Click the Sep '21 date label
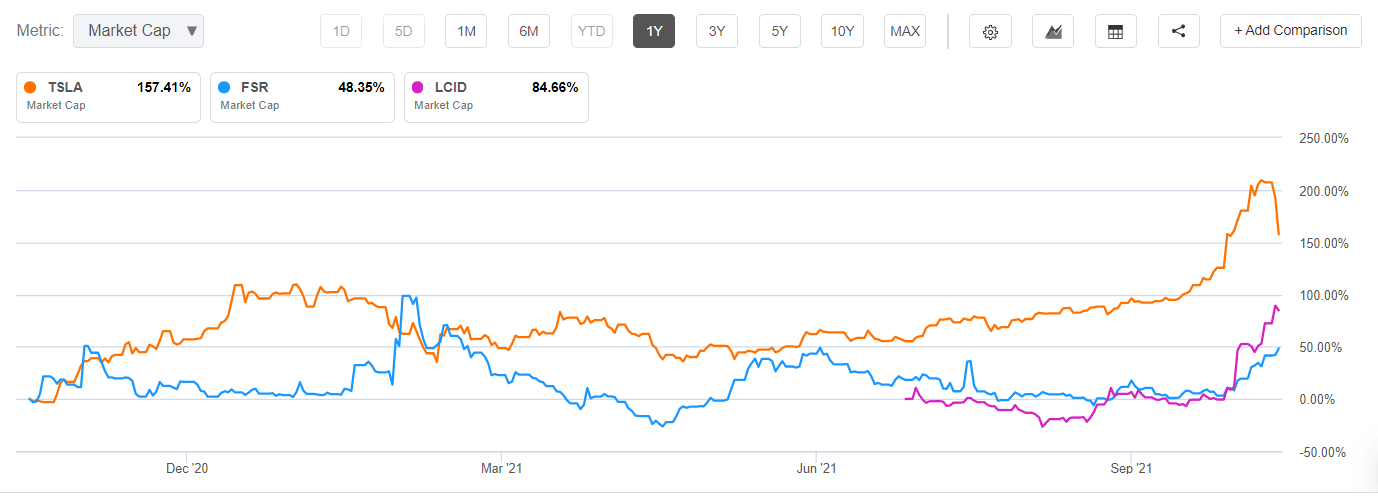The image size is (1378, 496). pyautogui.click(x=1131, y=468)
